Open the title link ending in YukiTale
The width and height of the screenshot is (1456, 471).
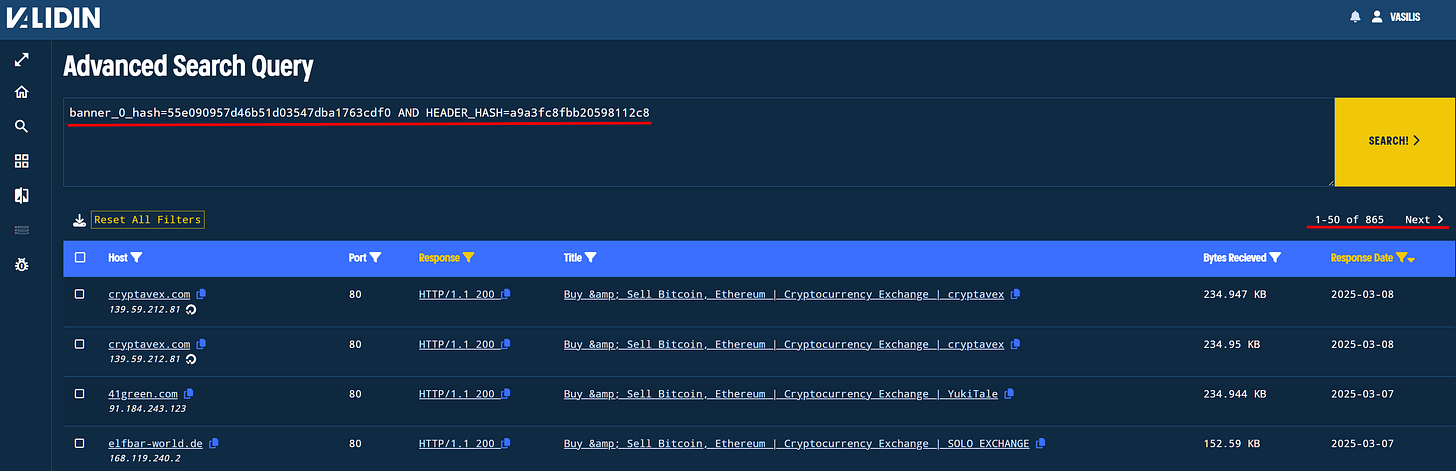point(781,394)
